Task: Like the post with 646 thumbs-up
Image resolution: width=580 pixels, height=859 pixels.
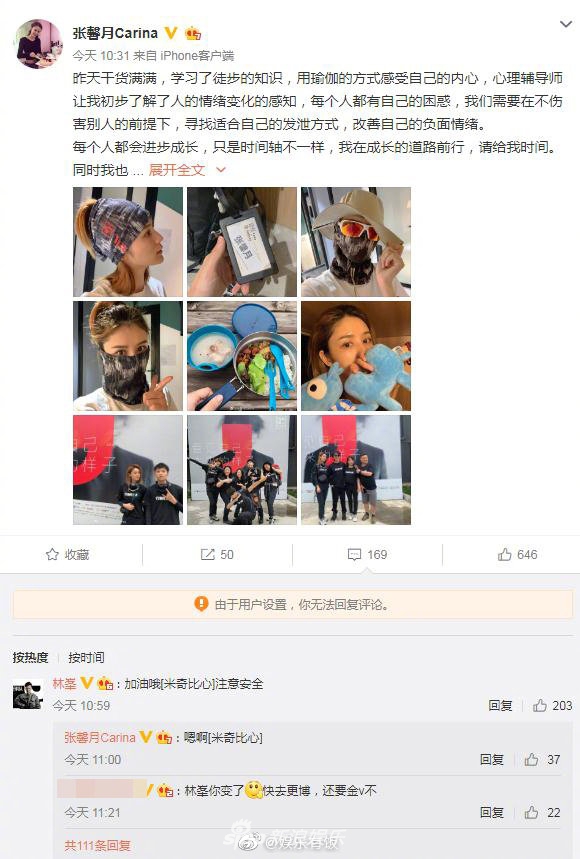Action: coord(517,554)
